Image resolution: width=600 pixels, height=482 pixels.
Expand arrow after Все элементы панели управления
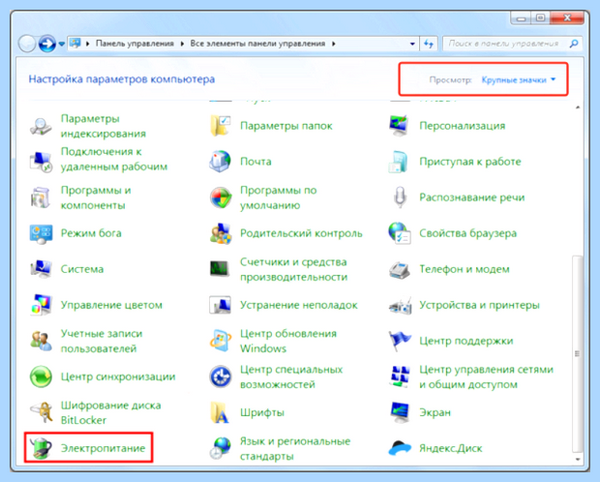(x=334, y=44)
